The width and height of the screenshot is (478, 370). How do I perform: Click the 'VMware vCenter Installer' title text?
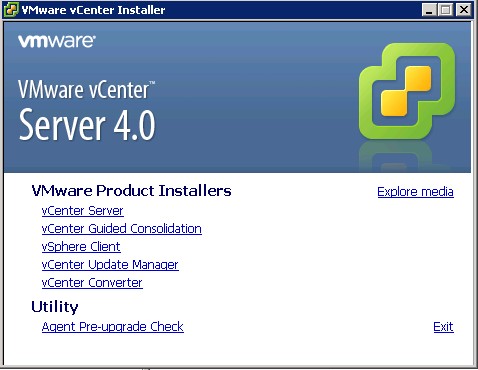[93, 10]
